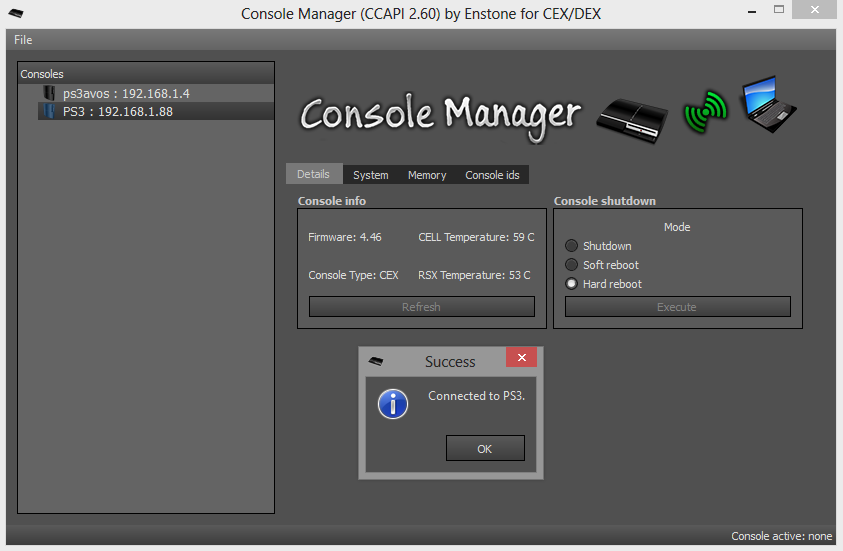843x551 pixels.
Task: Minimize the Console Manager window
Action: pos(752,11)
